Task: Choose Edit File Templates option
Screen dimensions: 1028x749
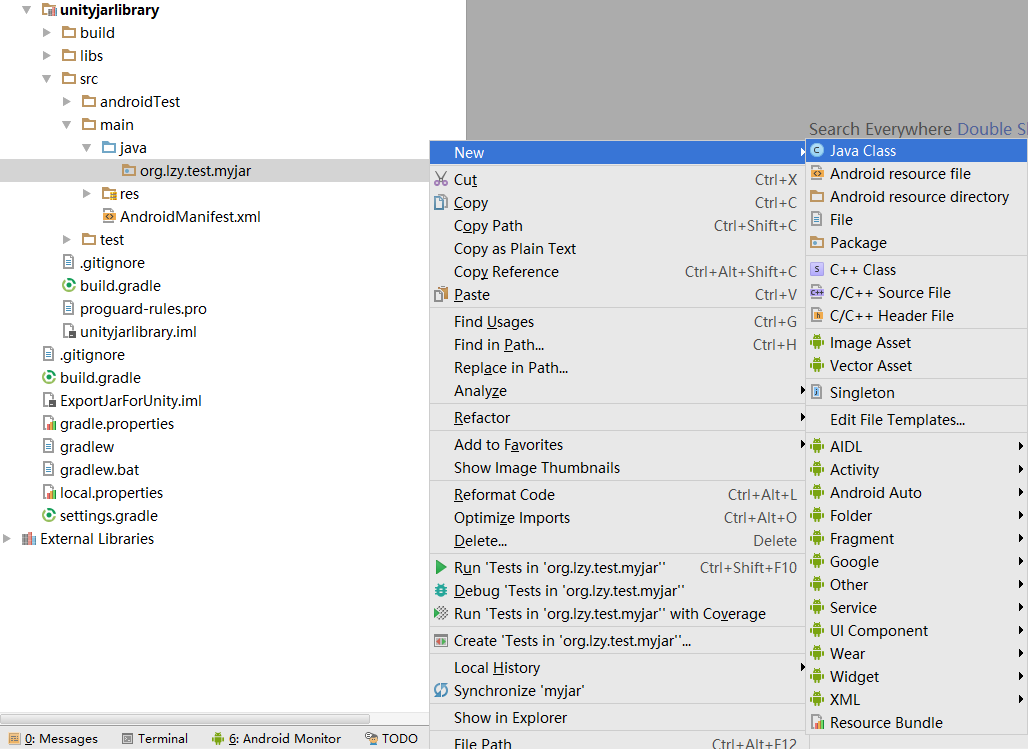Action: pos(917,420)
